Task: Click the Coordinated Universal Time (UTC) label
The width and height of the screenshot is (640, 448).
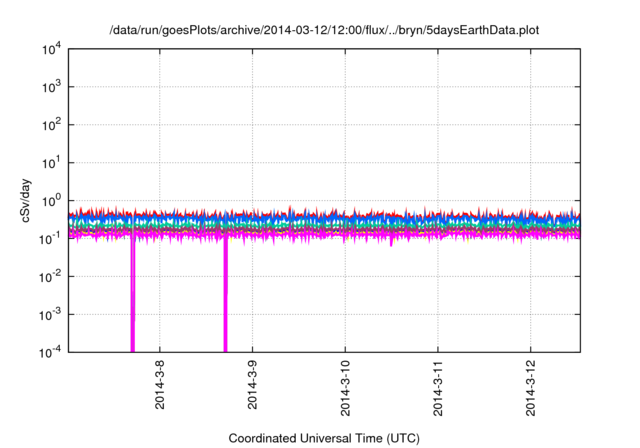Action: pos(324,438)
